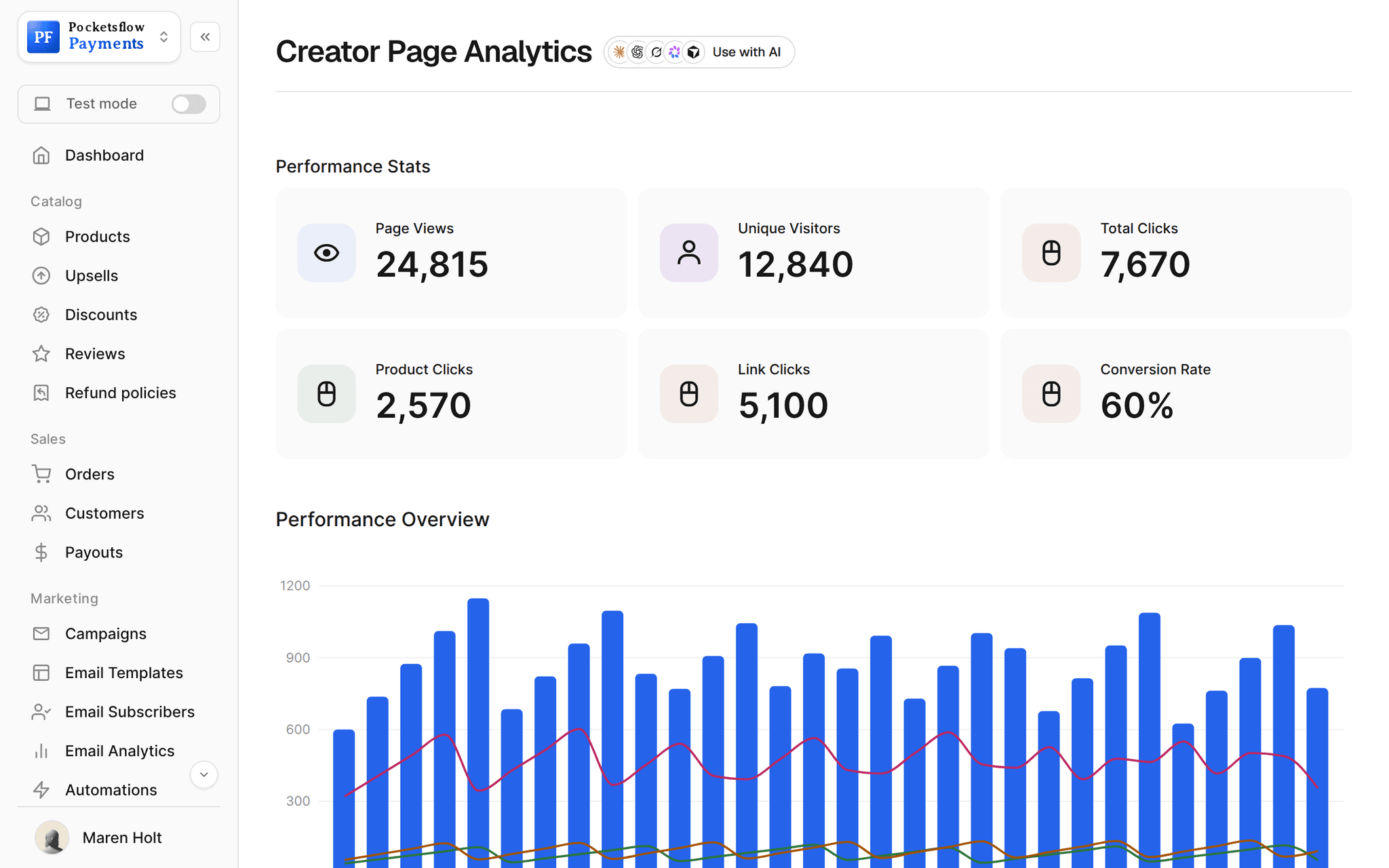Navigate to Email Analytics
The width and height of the screenshot is (1389, 868).
(119, 751)
